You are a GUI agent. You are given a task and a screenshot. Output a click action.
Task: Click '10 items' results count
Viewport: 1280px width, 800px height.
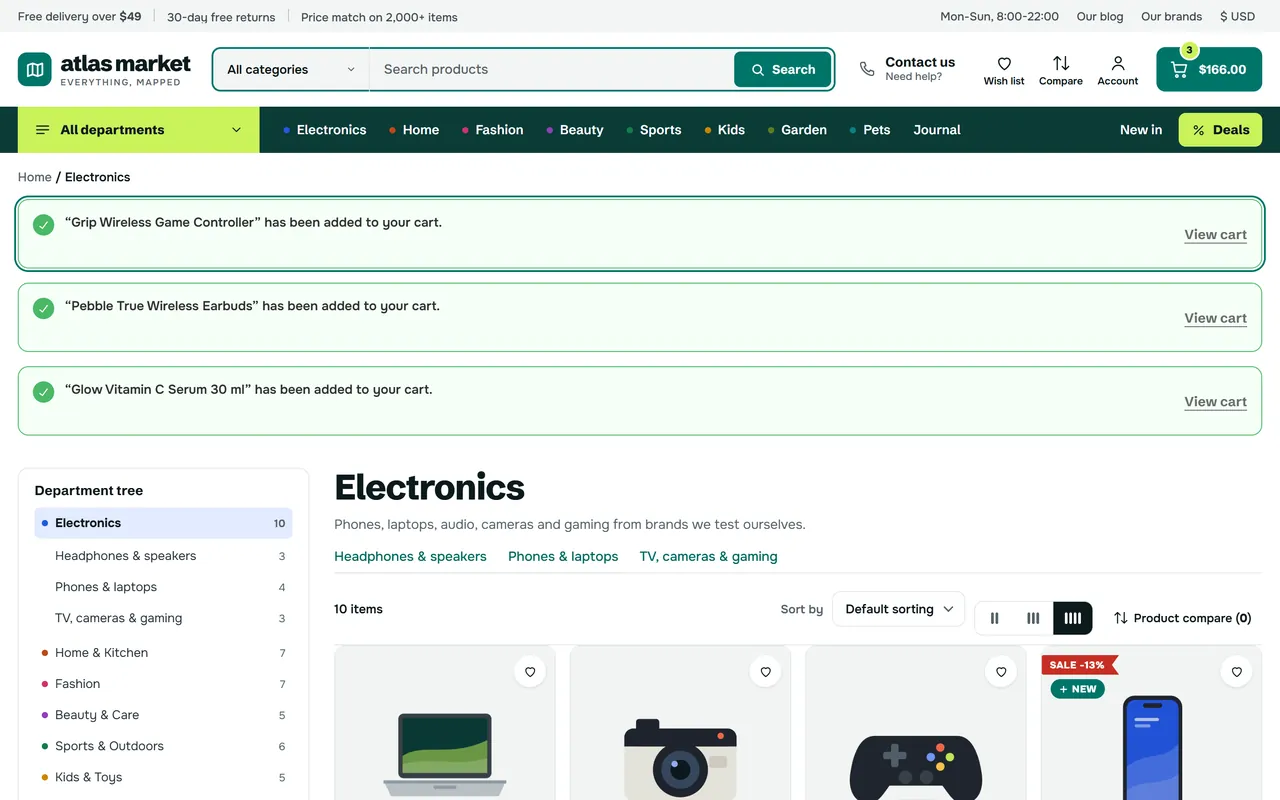(x=358, y=609)
